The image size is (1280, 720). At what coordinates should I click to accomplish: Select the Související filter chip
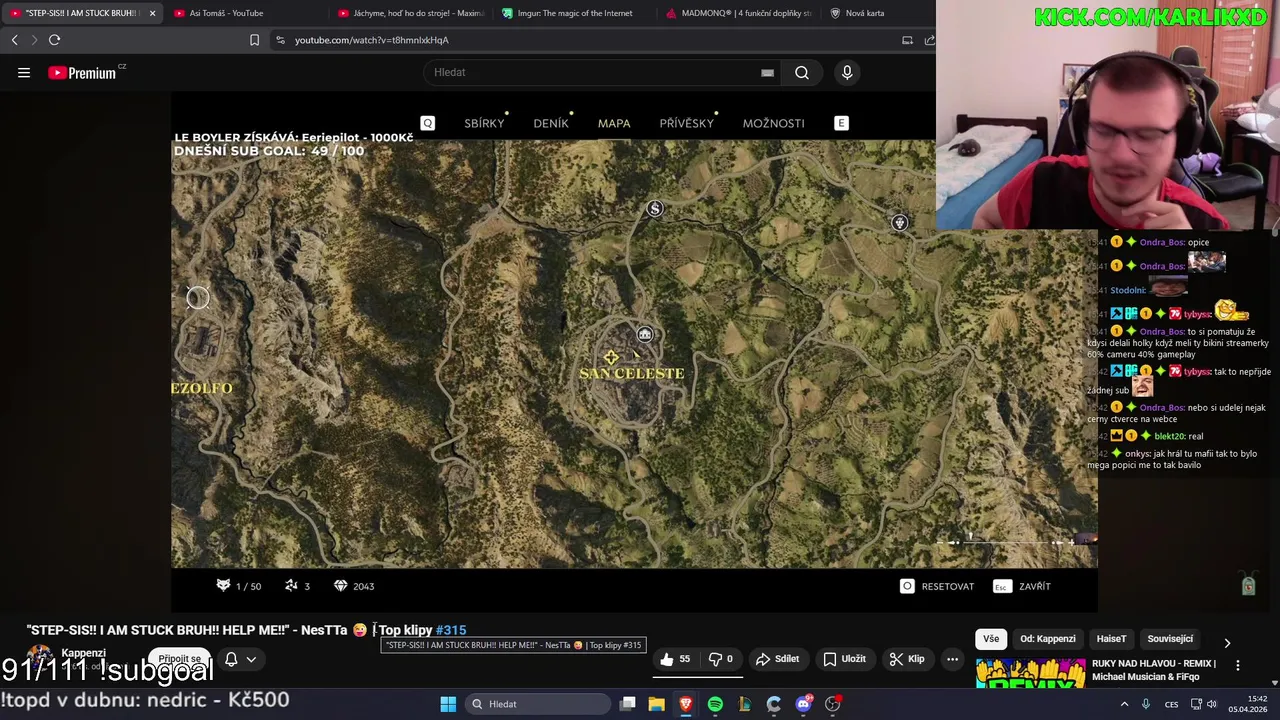1170,639
